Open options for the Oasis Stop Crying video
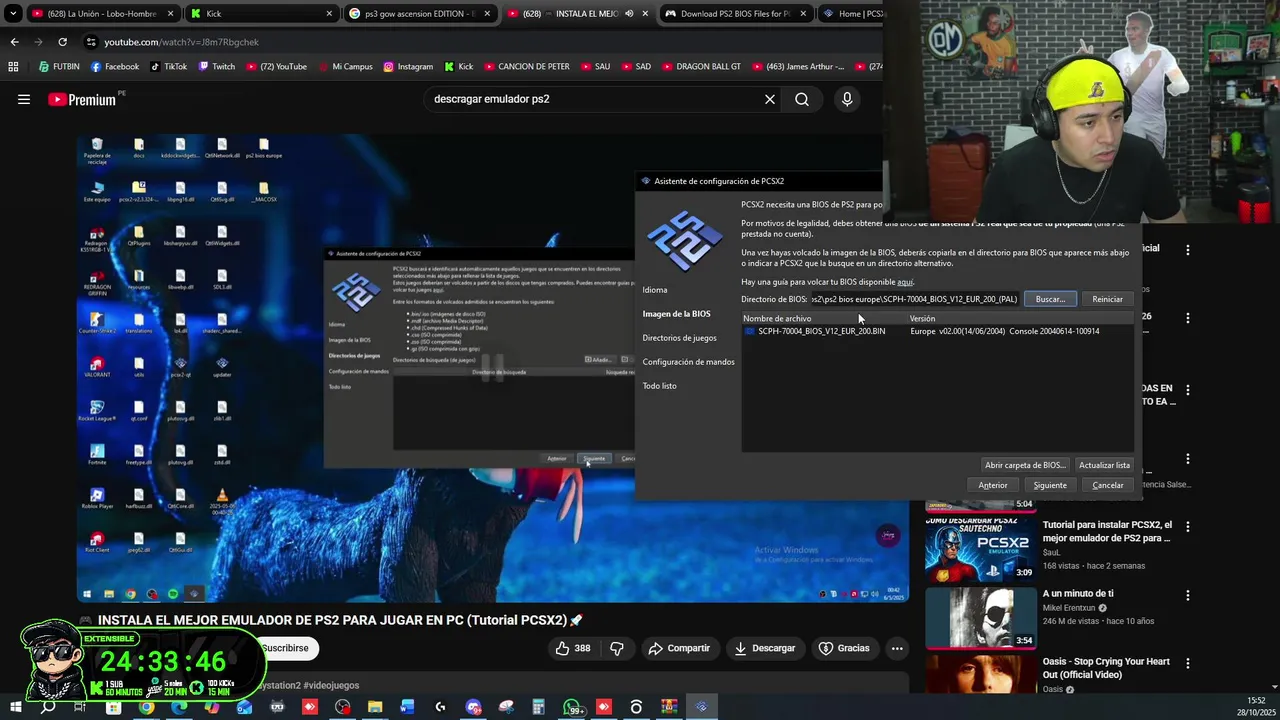 click(1188, 663)
